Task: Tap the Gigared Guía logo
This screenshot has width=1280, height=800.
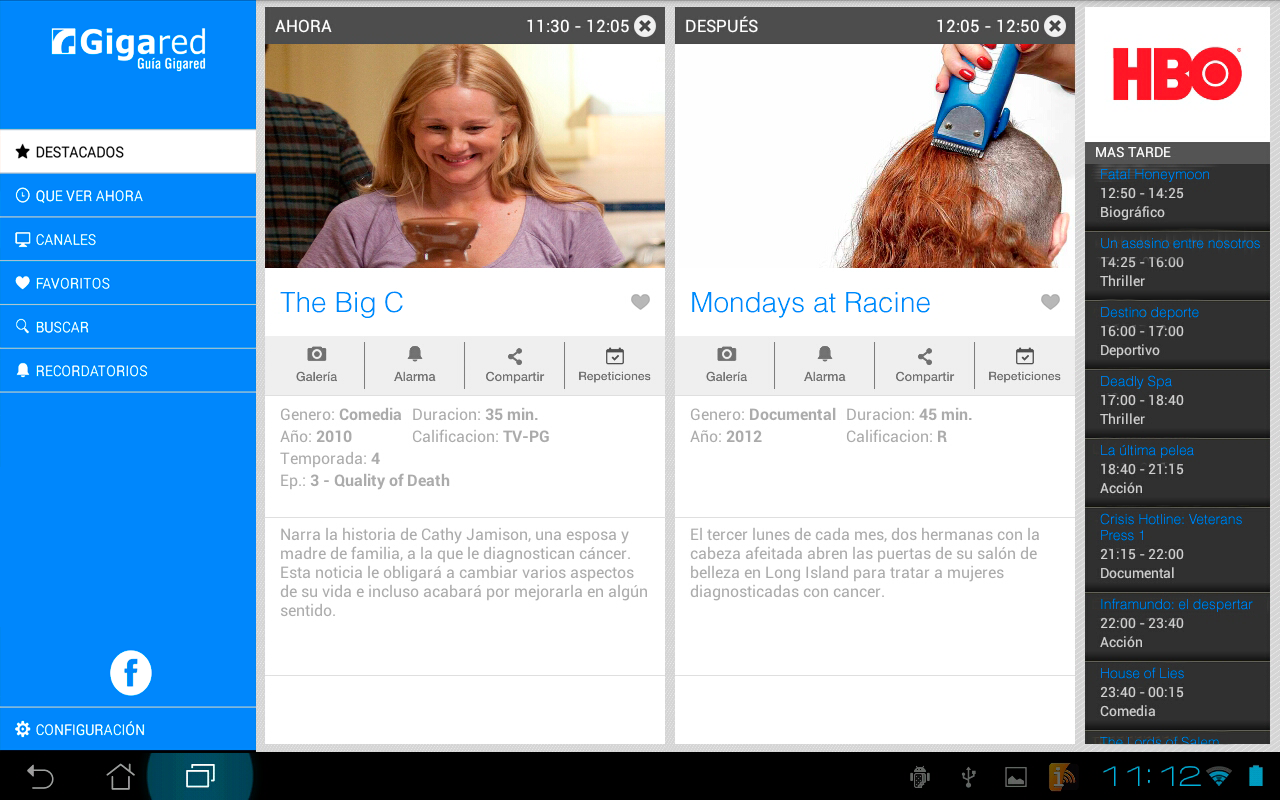Action: [129, 49]
